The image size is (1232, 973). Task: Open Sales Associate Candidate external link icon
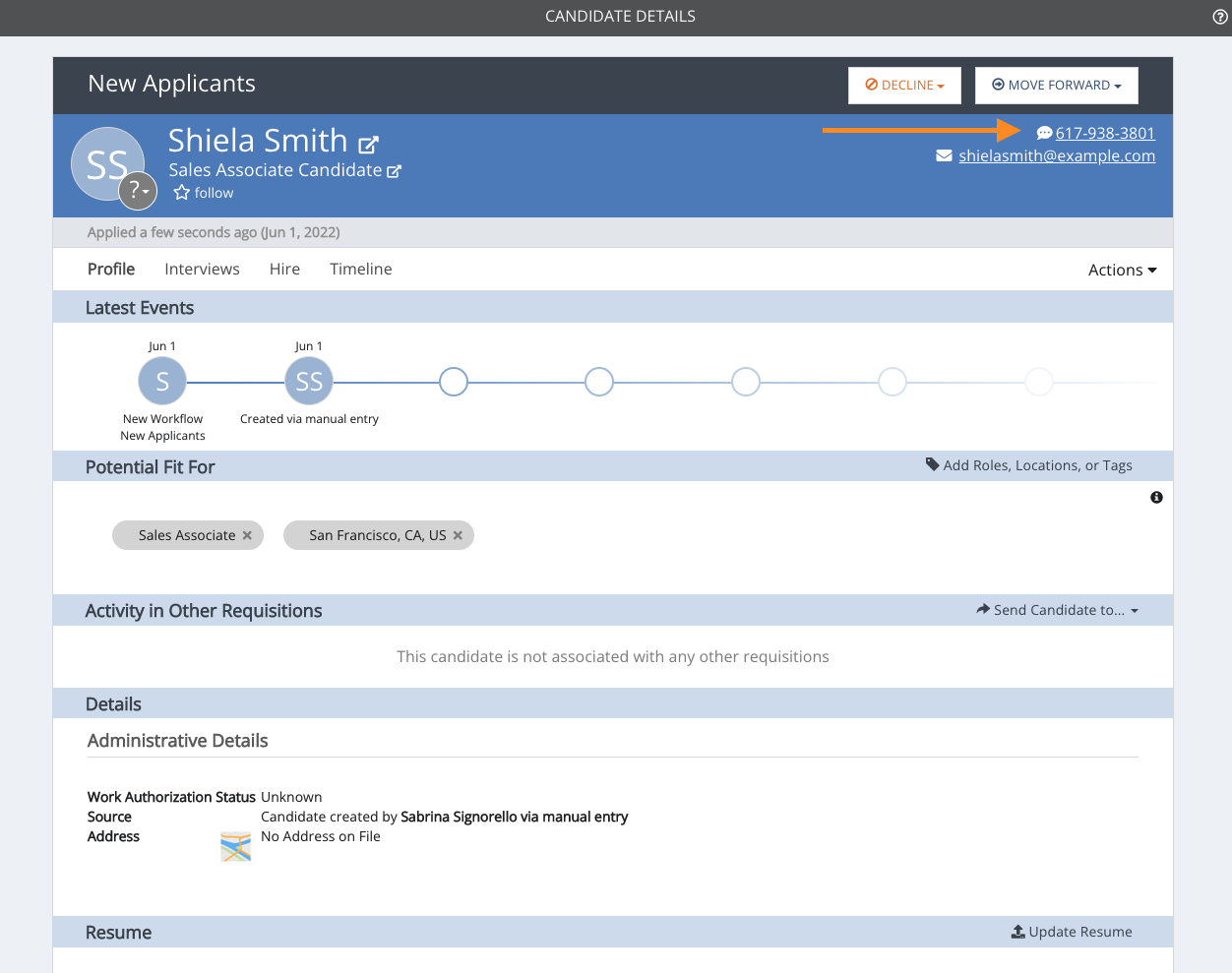pos(395,171)
